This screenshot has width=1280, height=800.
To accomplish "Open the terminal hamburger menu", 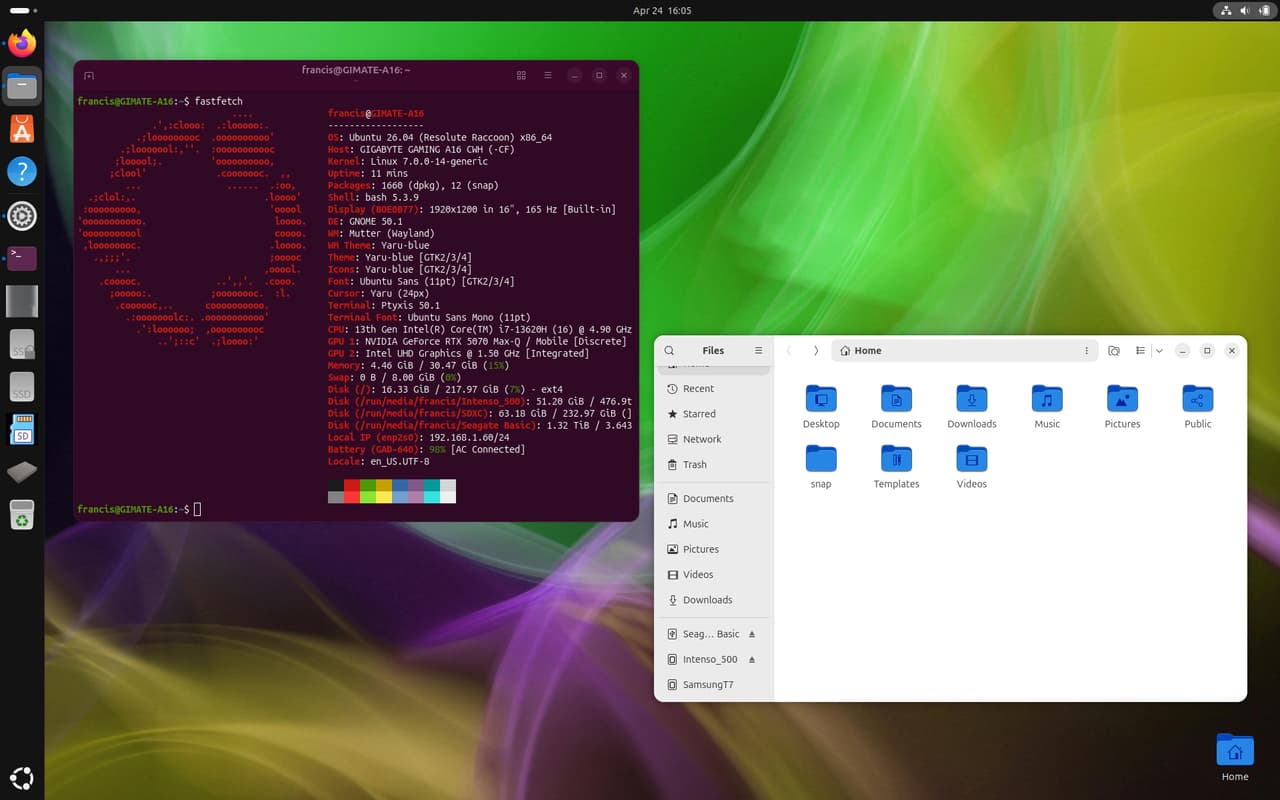I will (x=548, y=76).
